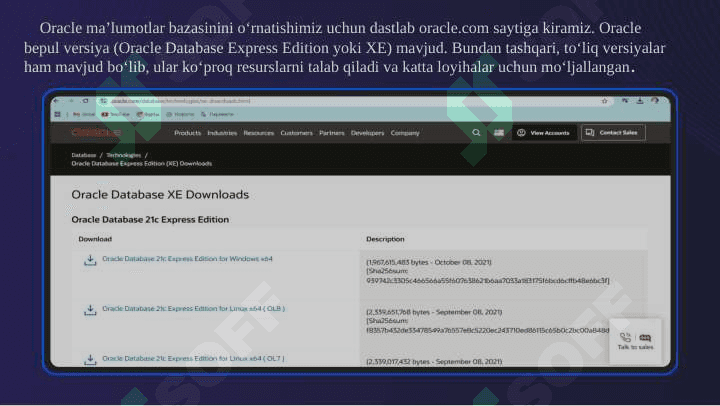Open the Customers menu
The image size is (720, 406).
296,133
